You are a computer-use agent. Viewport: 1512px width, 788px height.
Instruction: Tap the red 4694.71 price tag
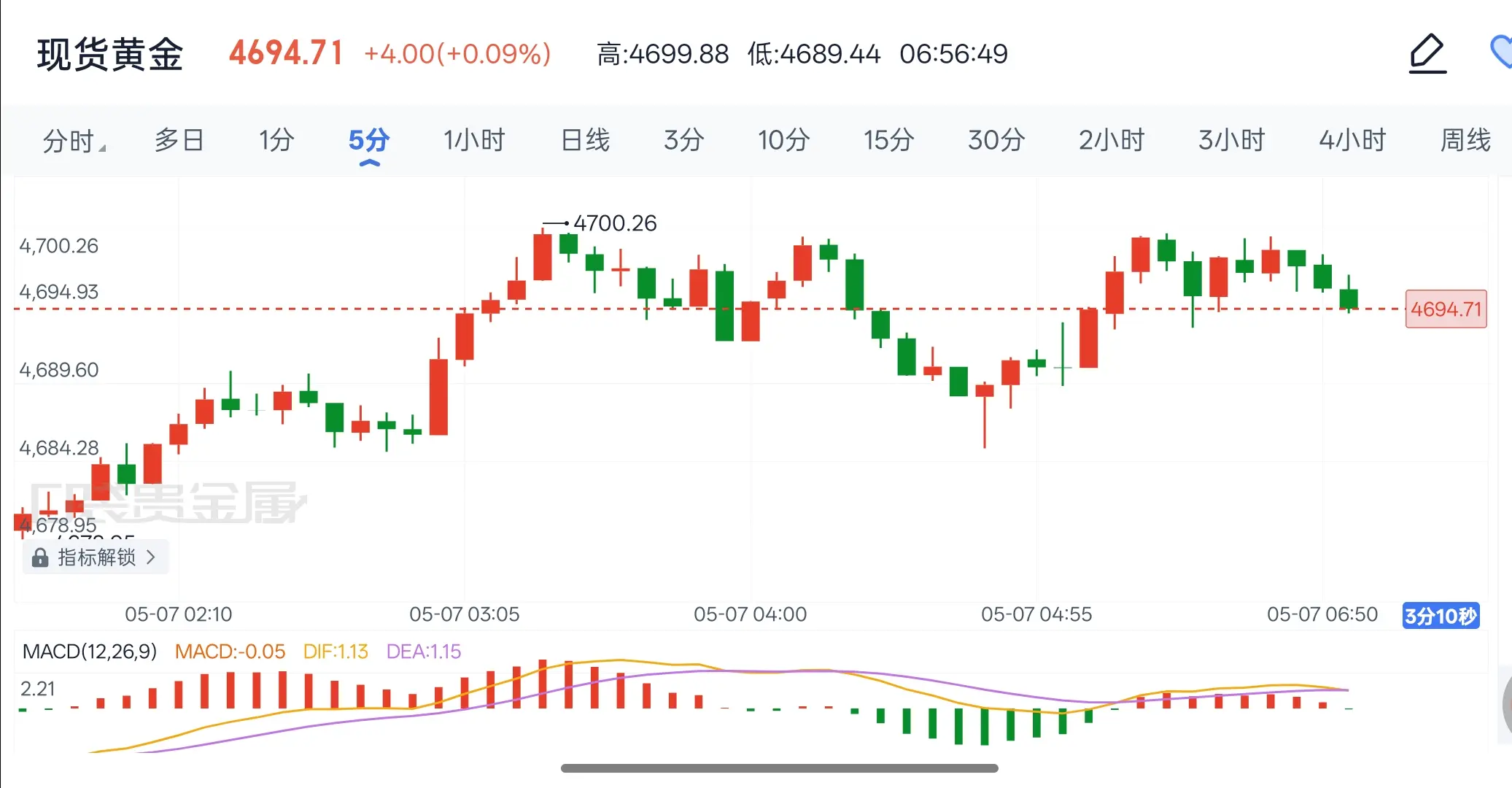coord(1446,309)
